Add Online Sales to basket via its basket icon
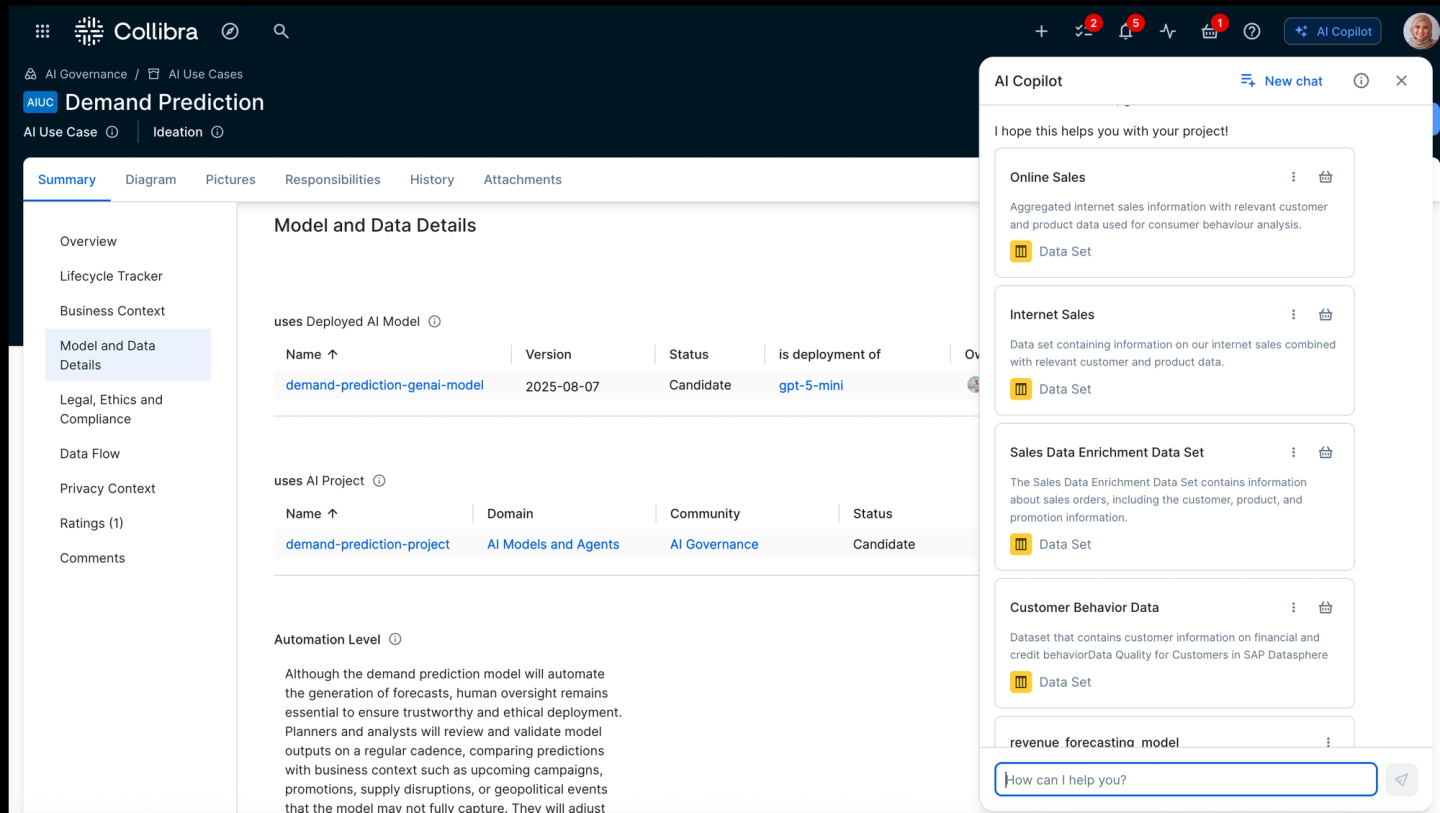 coord(1325,176)
